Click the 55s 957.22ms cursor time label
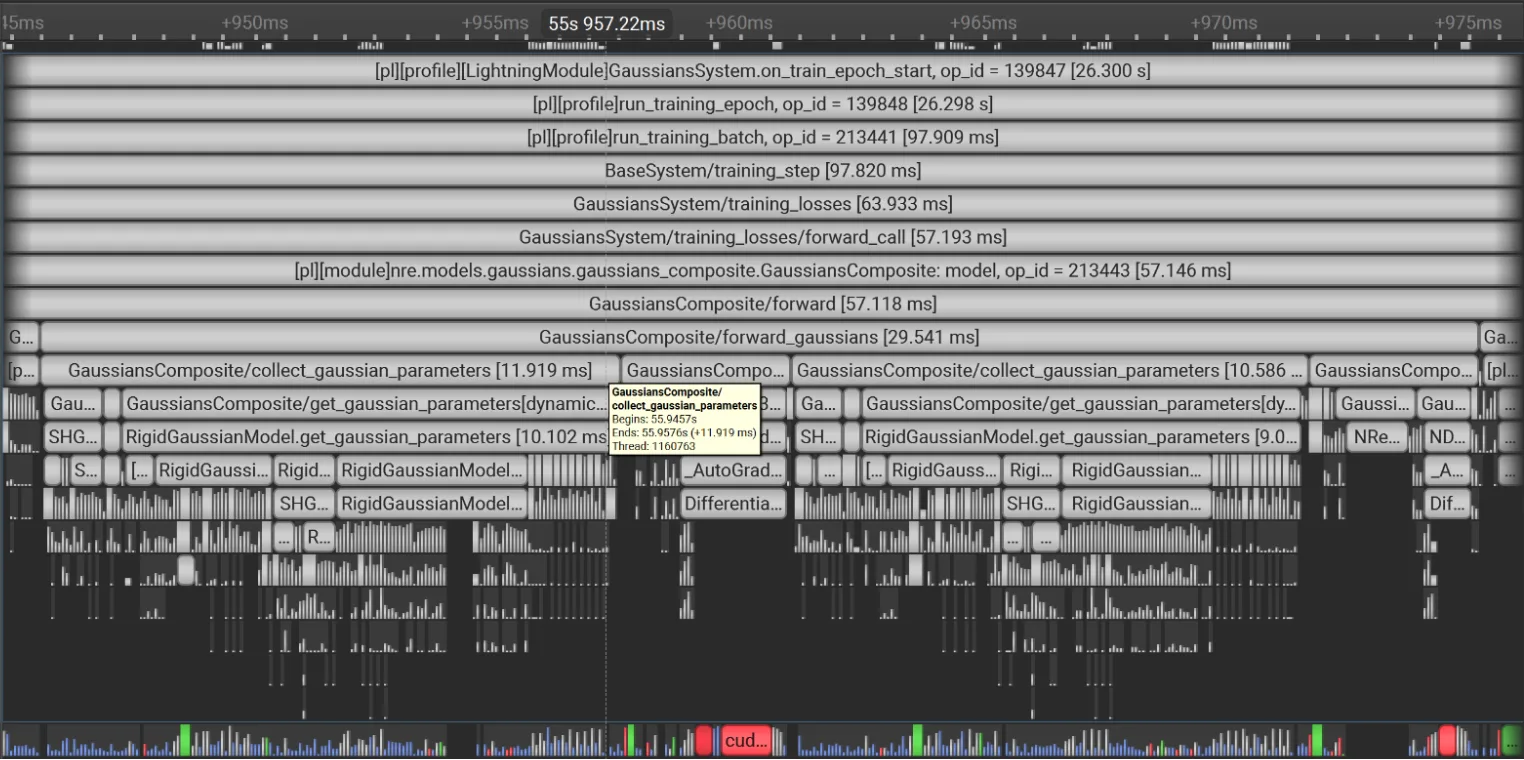Image resolution: width=1524 pixels, height=760 pixels. coord(607,23)
